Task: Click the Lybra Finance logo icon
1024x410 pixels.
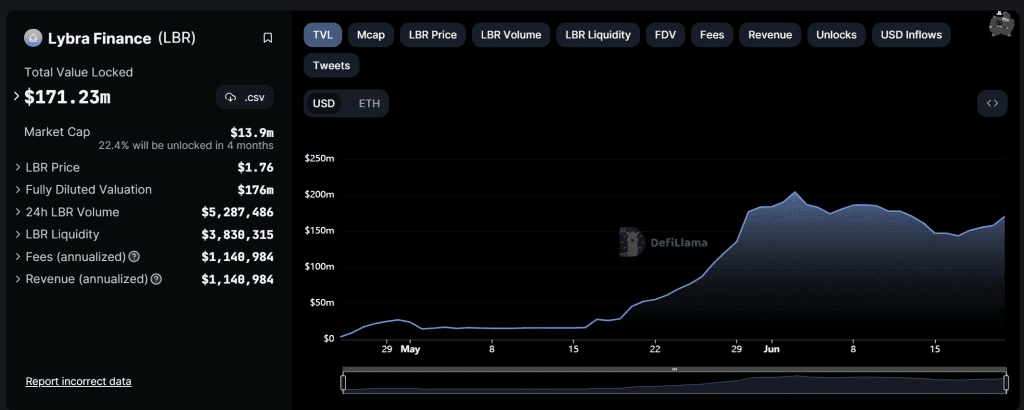Action: coord(33,38)
